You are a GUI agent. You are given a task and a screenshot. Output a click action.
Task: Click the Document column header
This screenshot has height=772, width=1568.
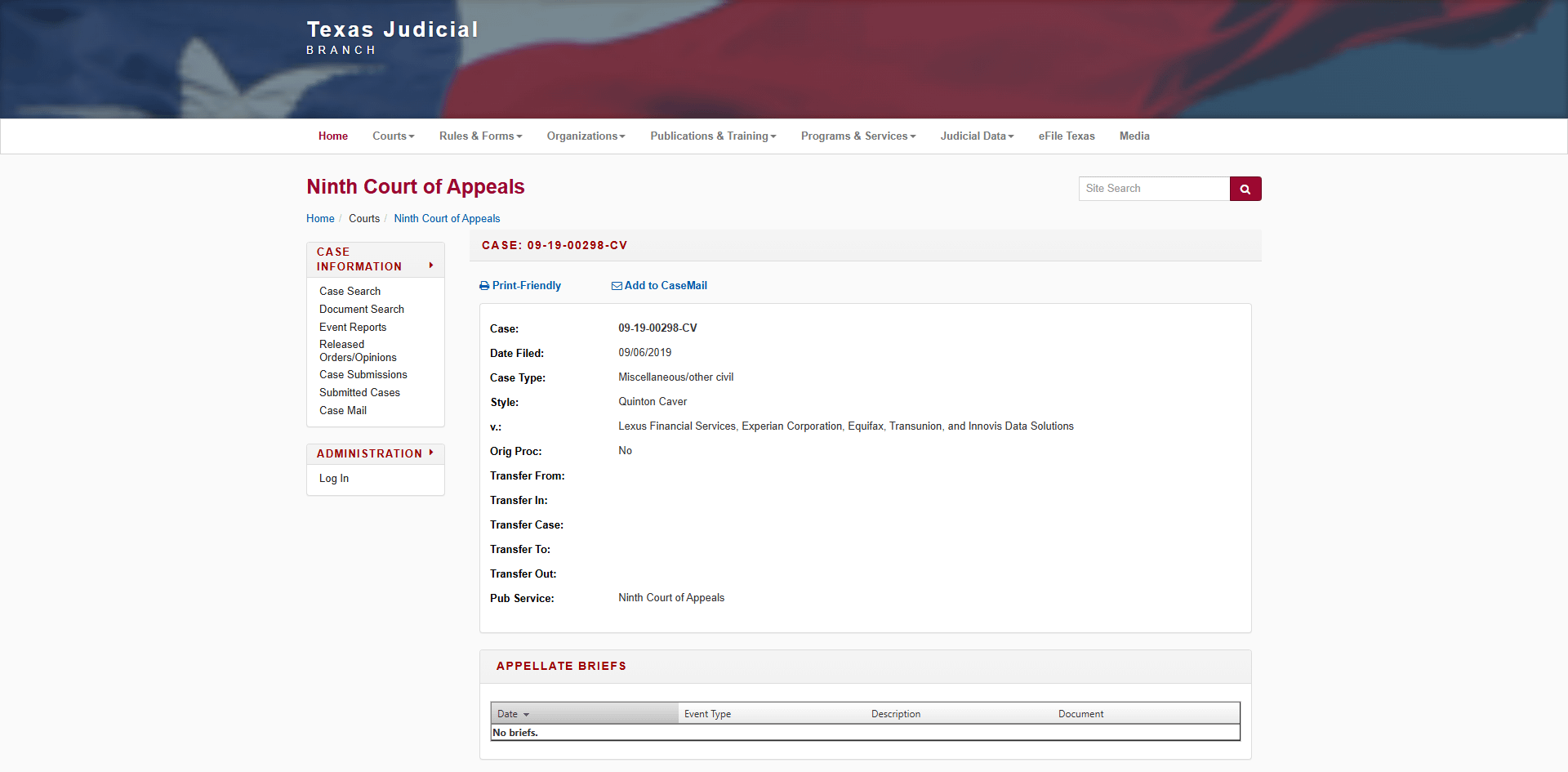pos(1080,714)
